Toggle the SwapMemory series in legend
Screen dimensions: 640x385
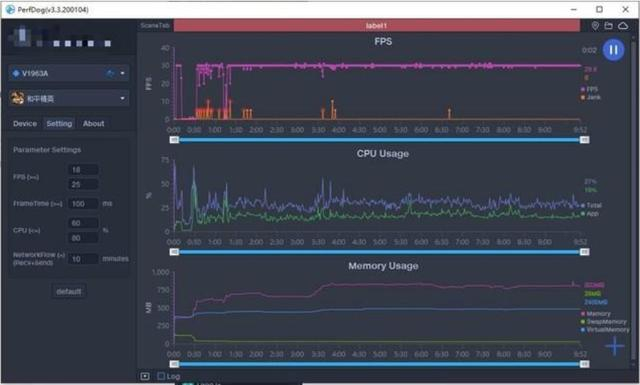pos(604,322)
